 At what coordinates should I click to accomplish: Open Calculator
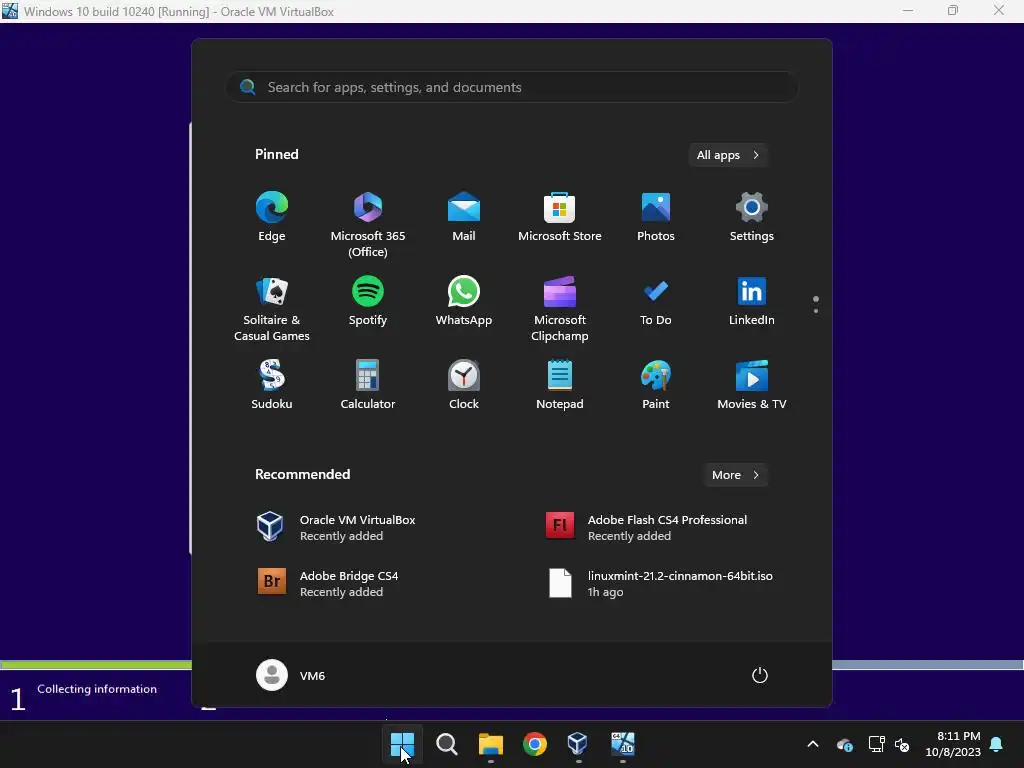[x=368, y=385]
